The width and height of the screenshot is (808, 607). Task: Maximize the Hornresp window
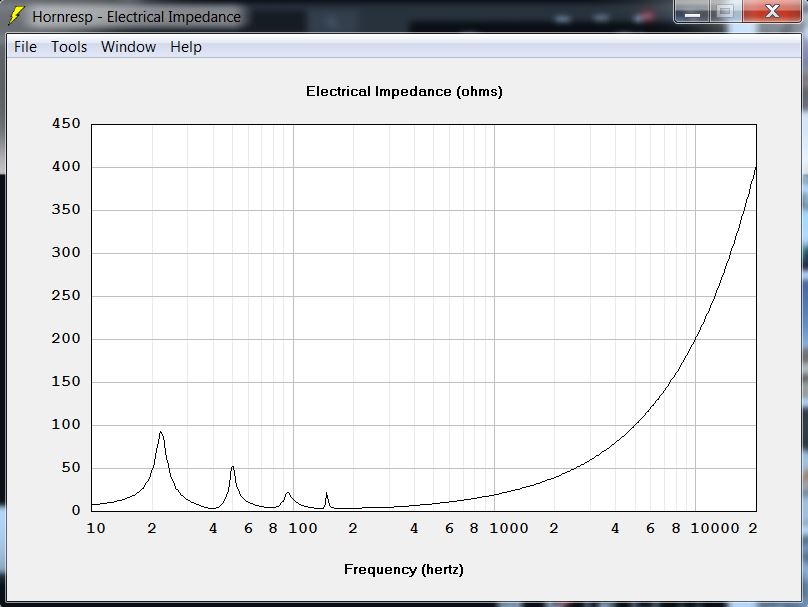(726, 11)
